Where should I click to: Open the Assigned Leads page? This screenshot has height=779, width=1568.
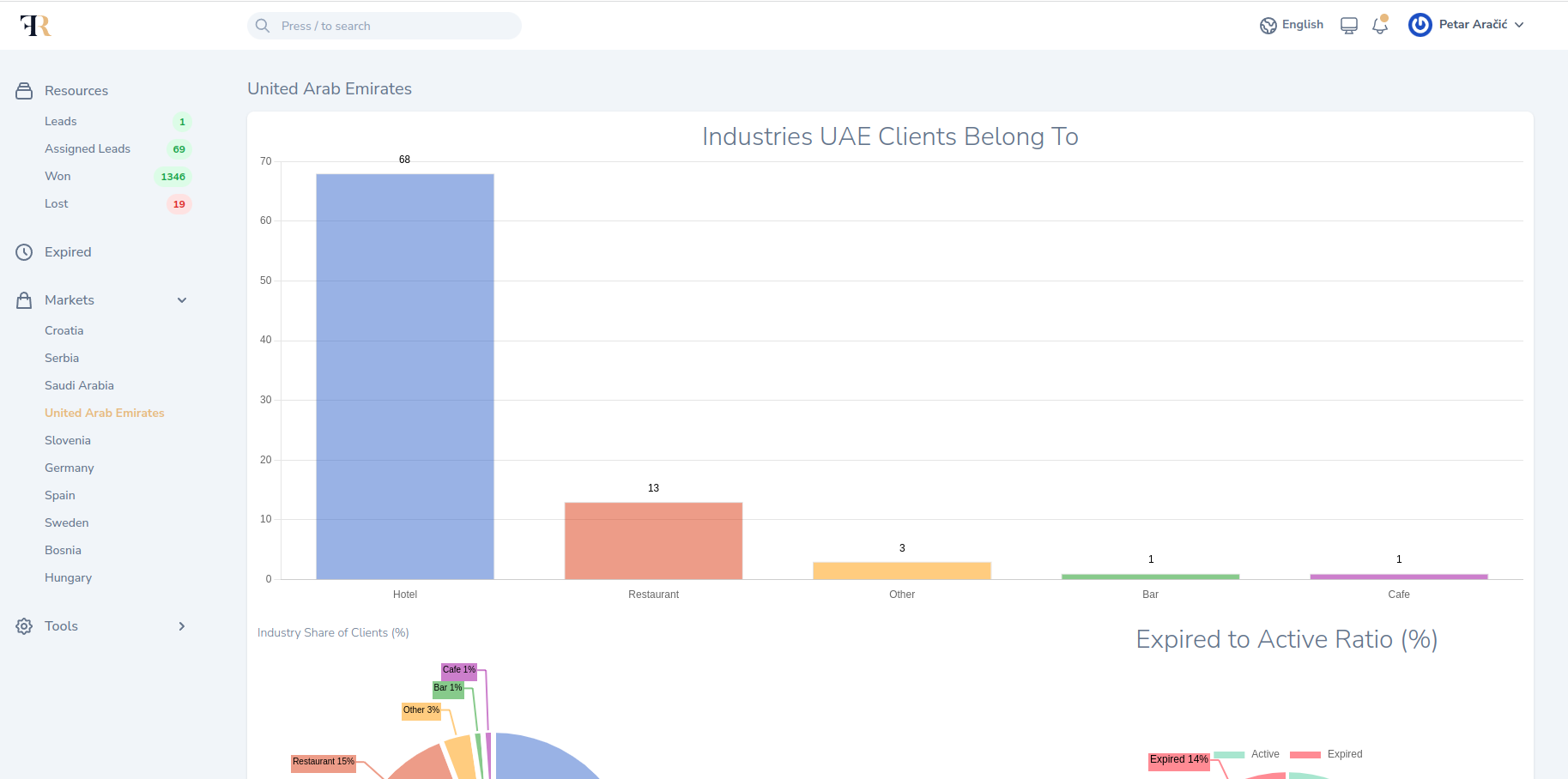pyautogui.click(x=88, y=149)
